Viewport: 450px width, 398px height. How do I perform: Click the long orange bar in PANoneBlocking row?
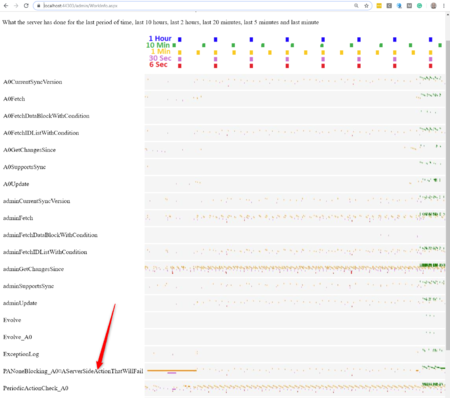click(172, 370)
